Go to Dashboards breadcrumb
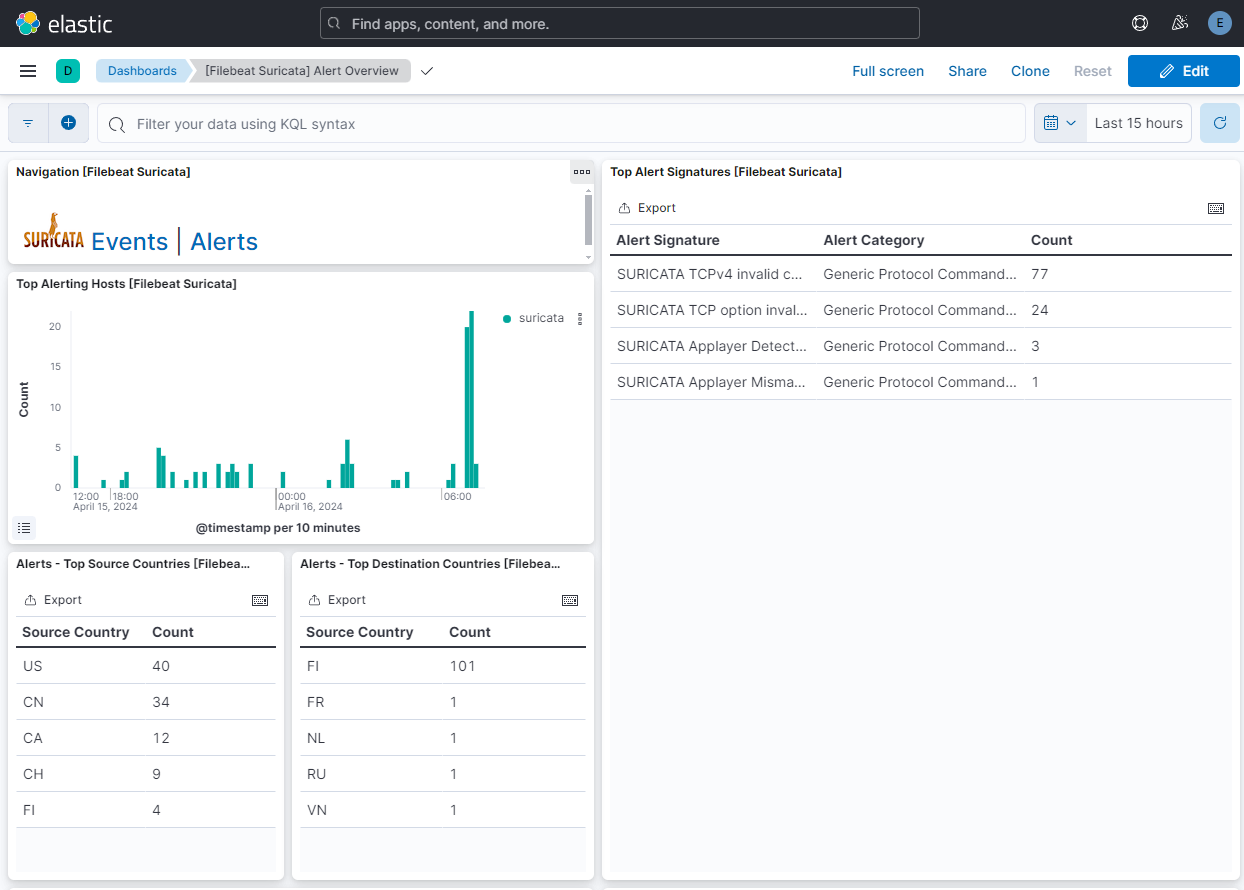1244x890 pixels. point(142,71)
